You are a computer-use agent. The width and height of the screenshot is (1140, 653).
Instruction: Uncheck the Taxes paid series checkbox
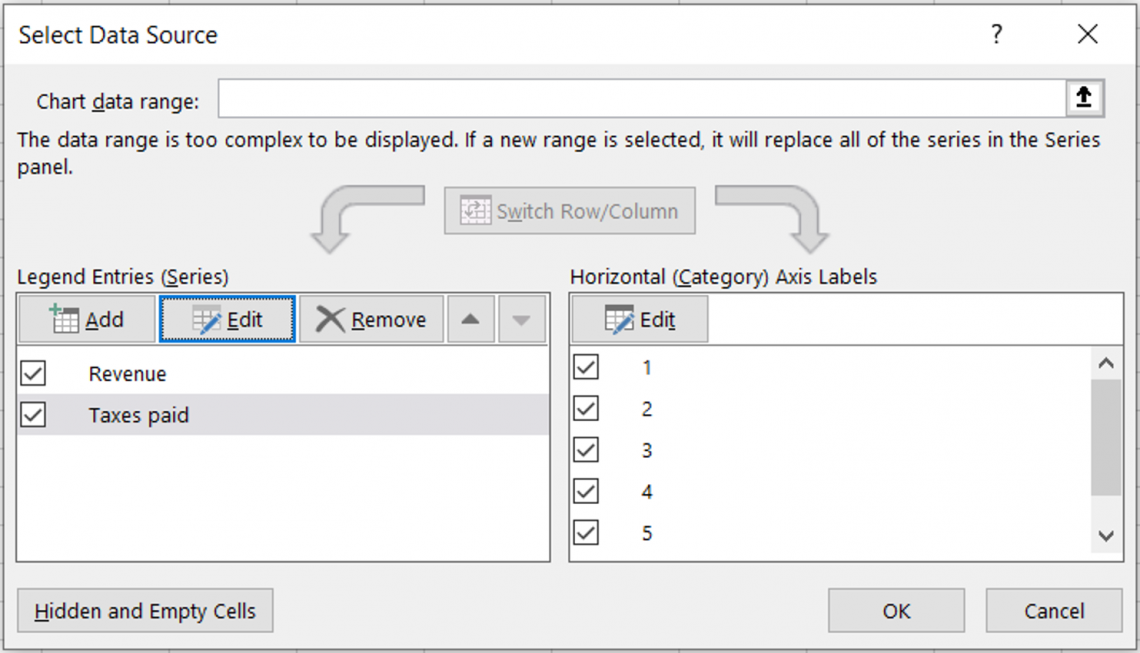click(x=33, y=415)
